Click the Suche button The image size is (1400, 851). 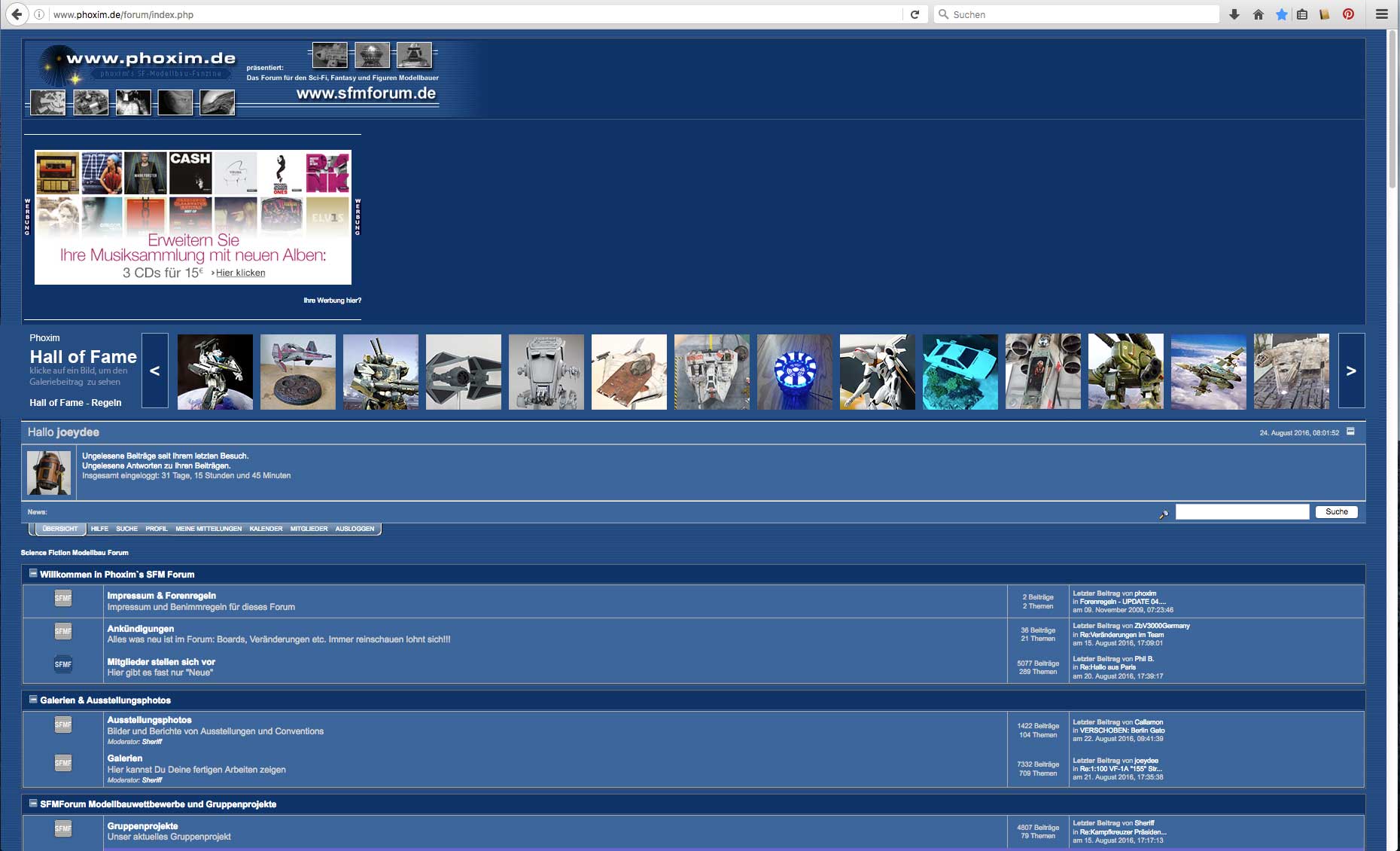tap(1337, 512)
